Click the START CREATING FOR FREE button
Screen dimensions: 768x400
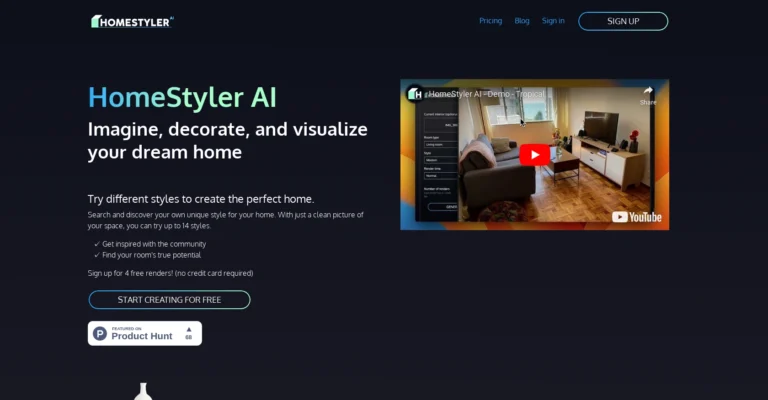[x=169, y=300]
